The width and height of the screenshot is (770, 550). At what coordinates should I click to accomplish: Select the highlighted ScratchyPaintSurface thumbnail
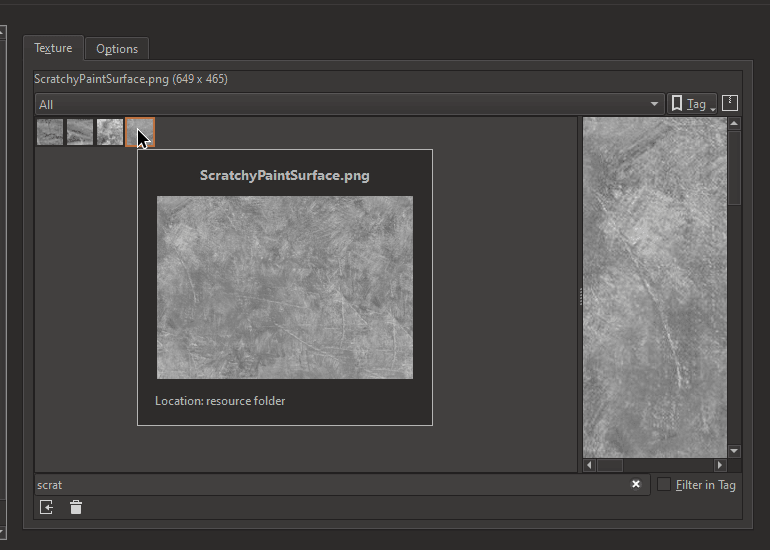138,130
